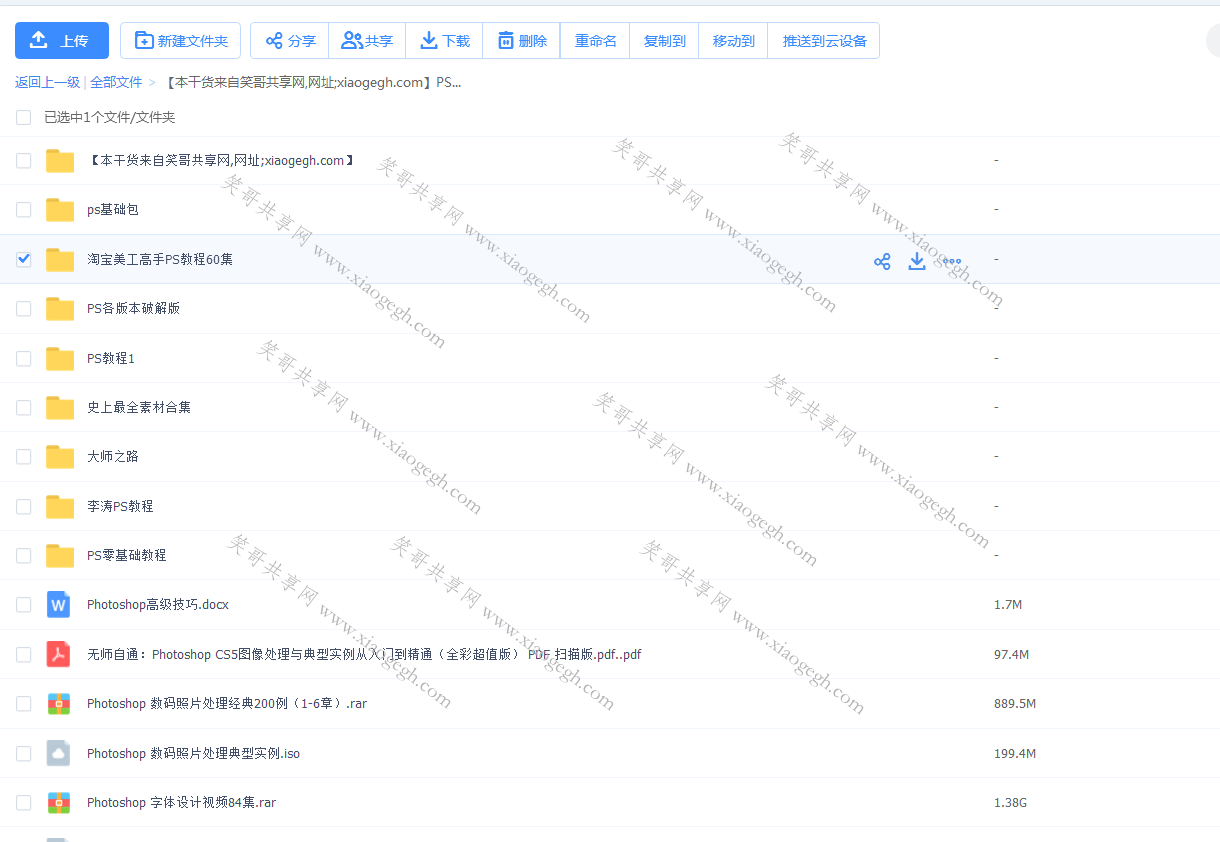The width and height of the screenshot is (1220, 842).
Task: Click the 上传 upload button
Action: (62, 41)
